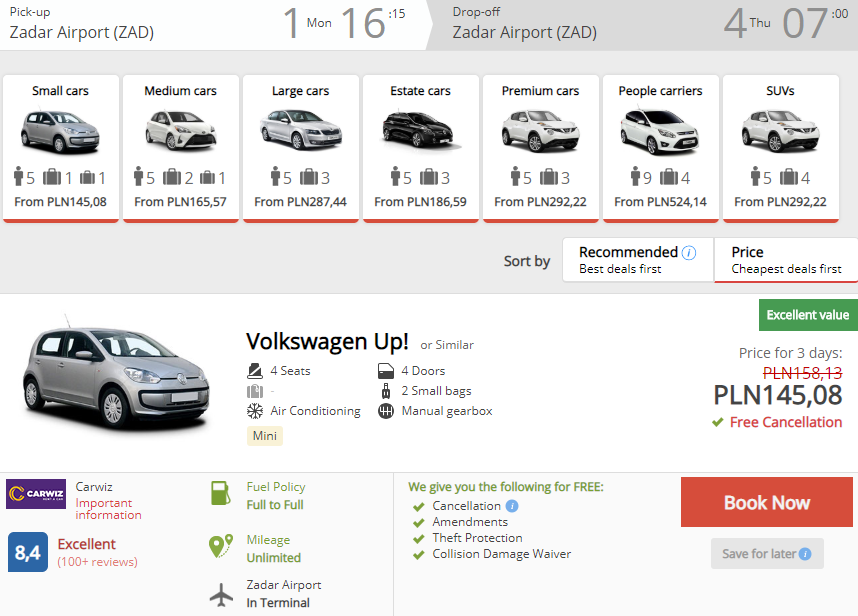The width and height of the screenshot is (858, 616).
Task: Click the pick-up date 1 Mon 16:15
Action: coord(344,23)
